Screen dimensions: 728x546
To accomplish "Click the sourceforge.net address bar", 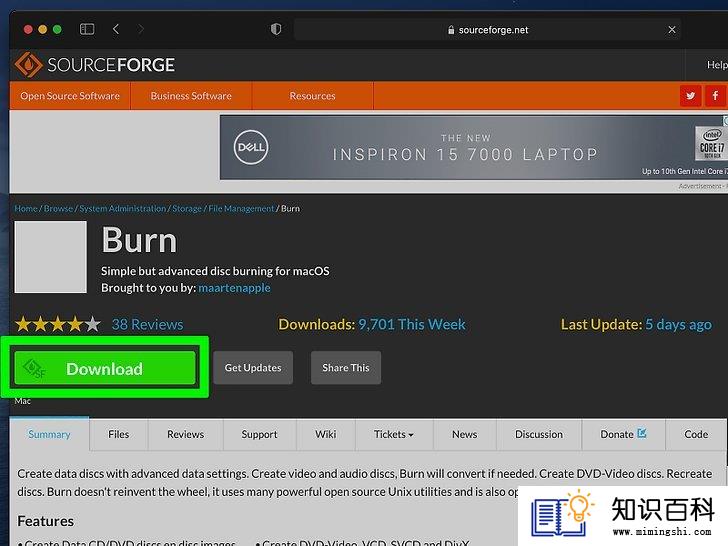I will pos(488,30).
